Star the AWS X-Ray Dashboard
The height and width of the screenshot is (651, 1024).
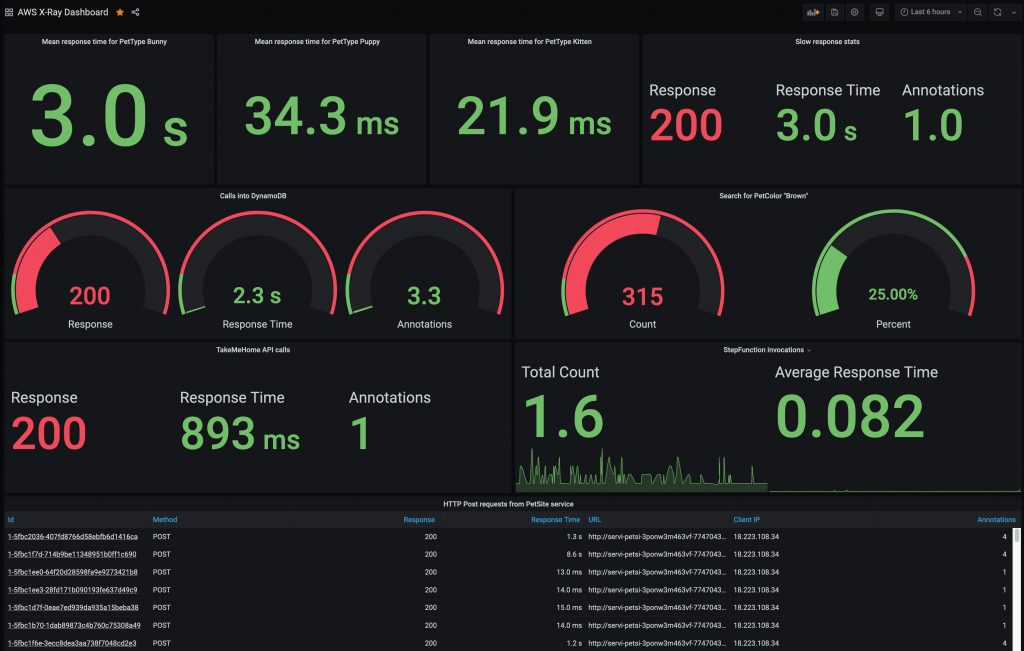tap(120, 12)
